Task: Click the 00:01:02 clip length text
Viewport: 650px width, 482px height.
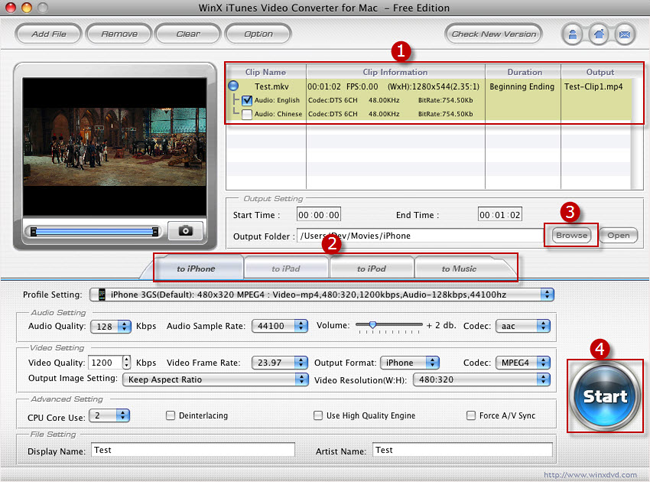Action: 324,87
